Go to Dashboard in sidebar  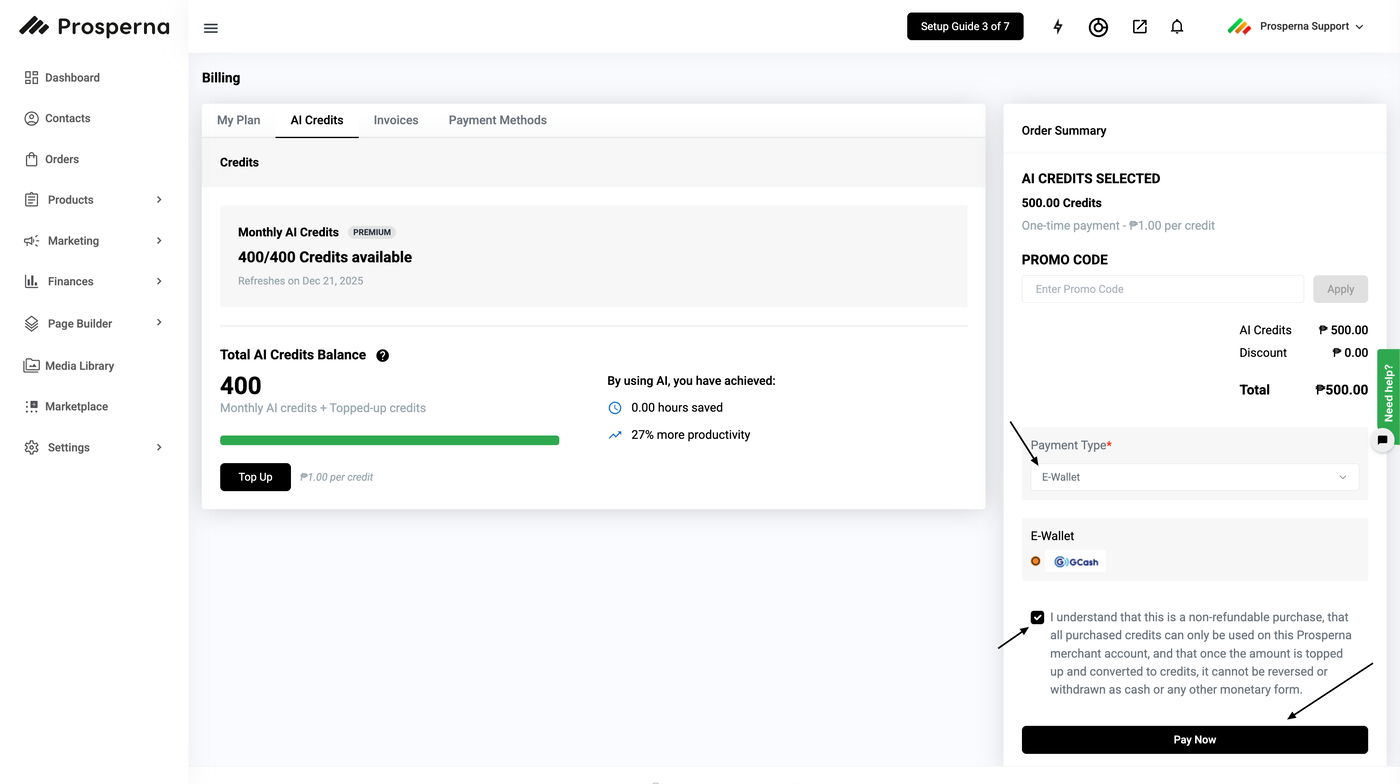click(x=72, y=78)
